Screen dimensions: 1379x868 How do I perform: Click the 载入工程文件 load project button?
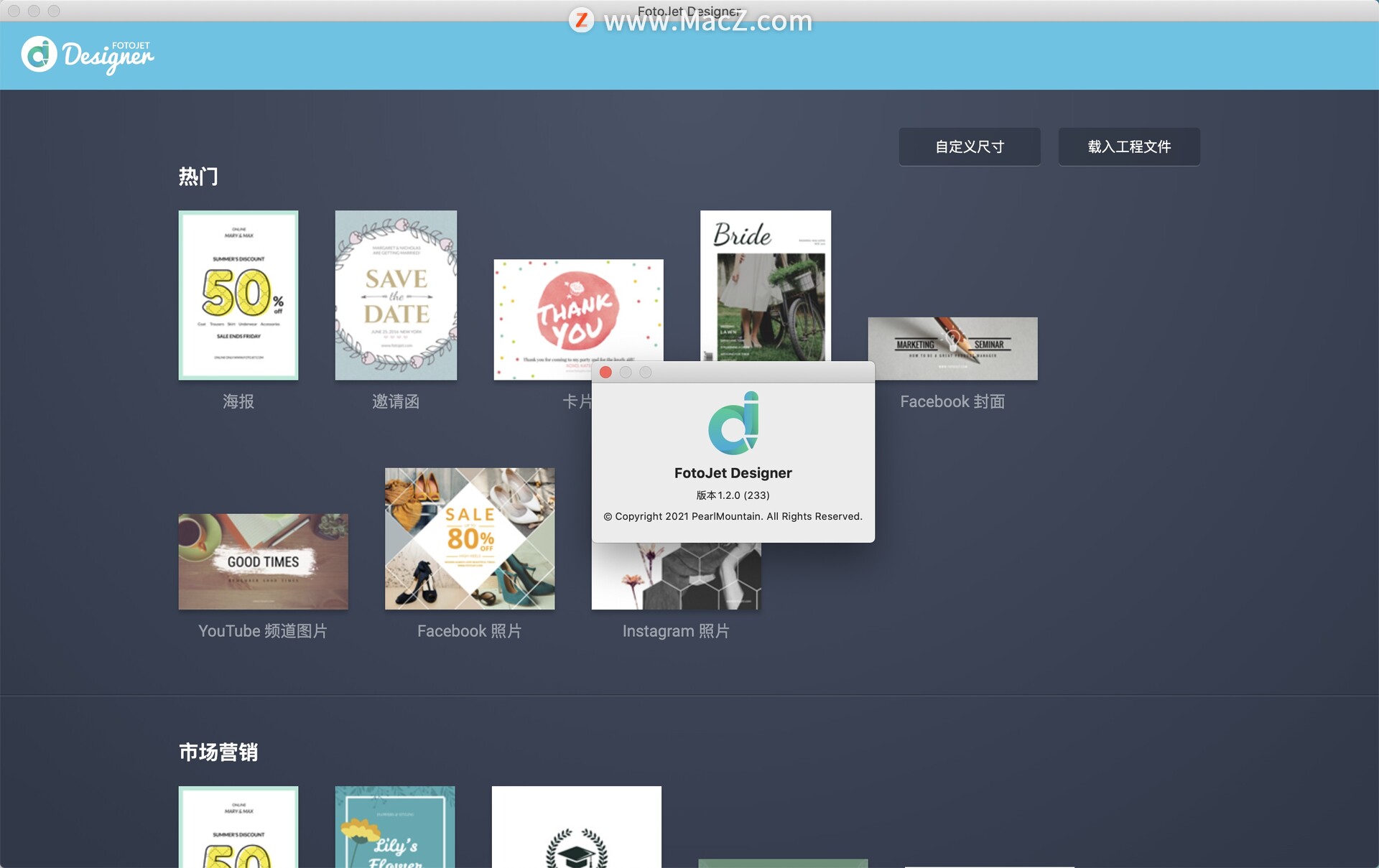pyautogui.click(x=1128, y=147)
